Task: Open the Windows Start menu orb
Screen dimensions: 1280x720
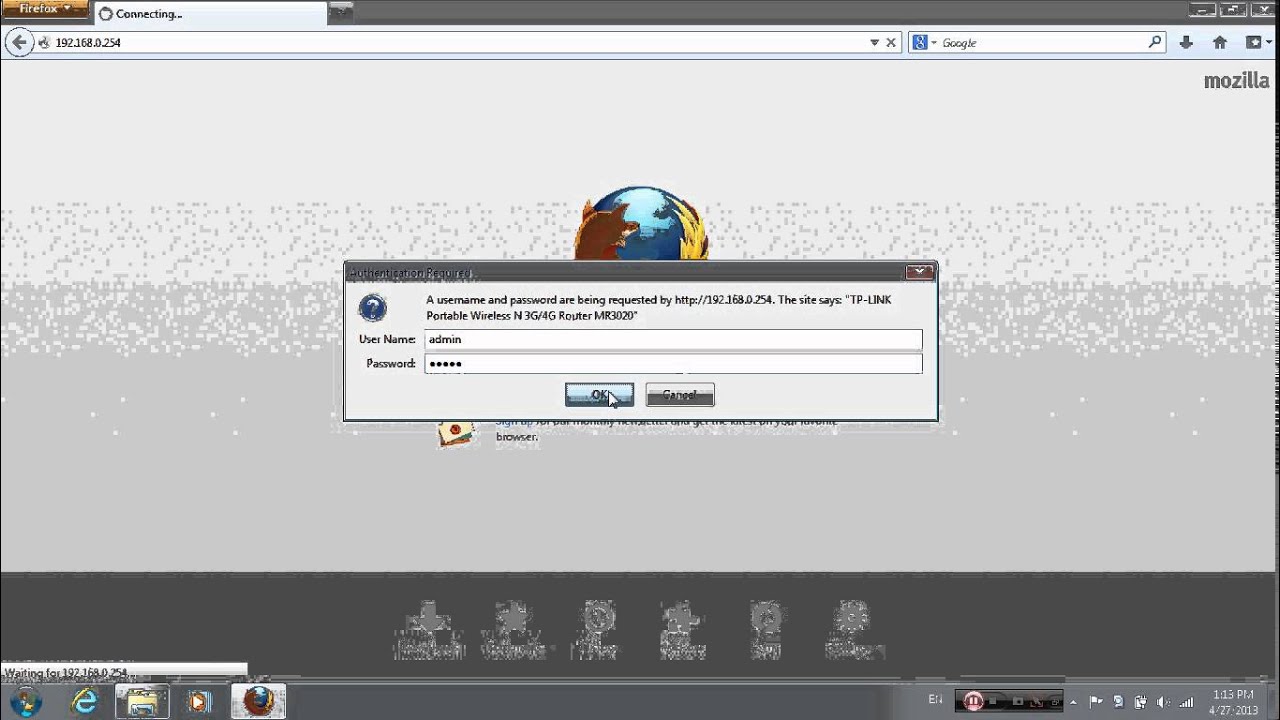Action: (26, 700)
